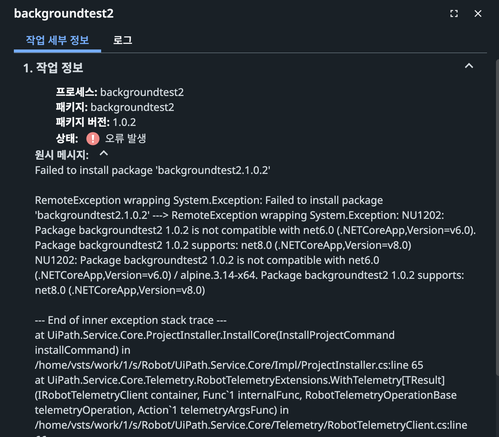Click the ProjectInstaller.cs:line 65 path text
The image size is (499, 437).
(x=229, y=365)
